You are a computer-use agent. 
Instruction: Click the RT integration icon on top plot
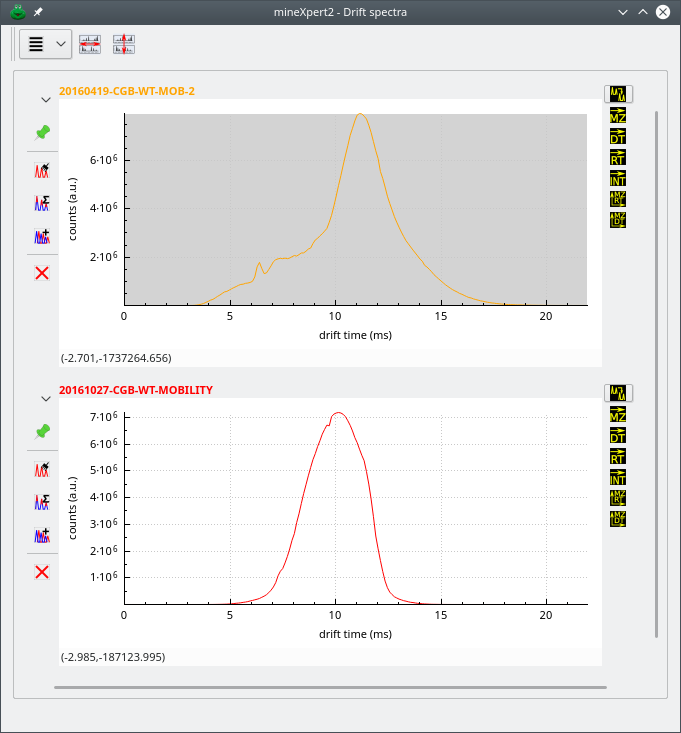coord(618,157)
